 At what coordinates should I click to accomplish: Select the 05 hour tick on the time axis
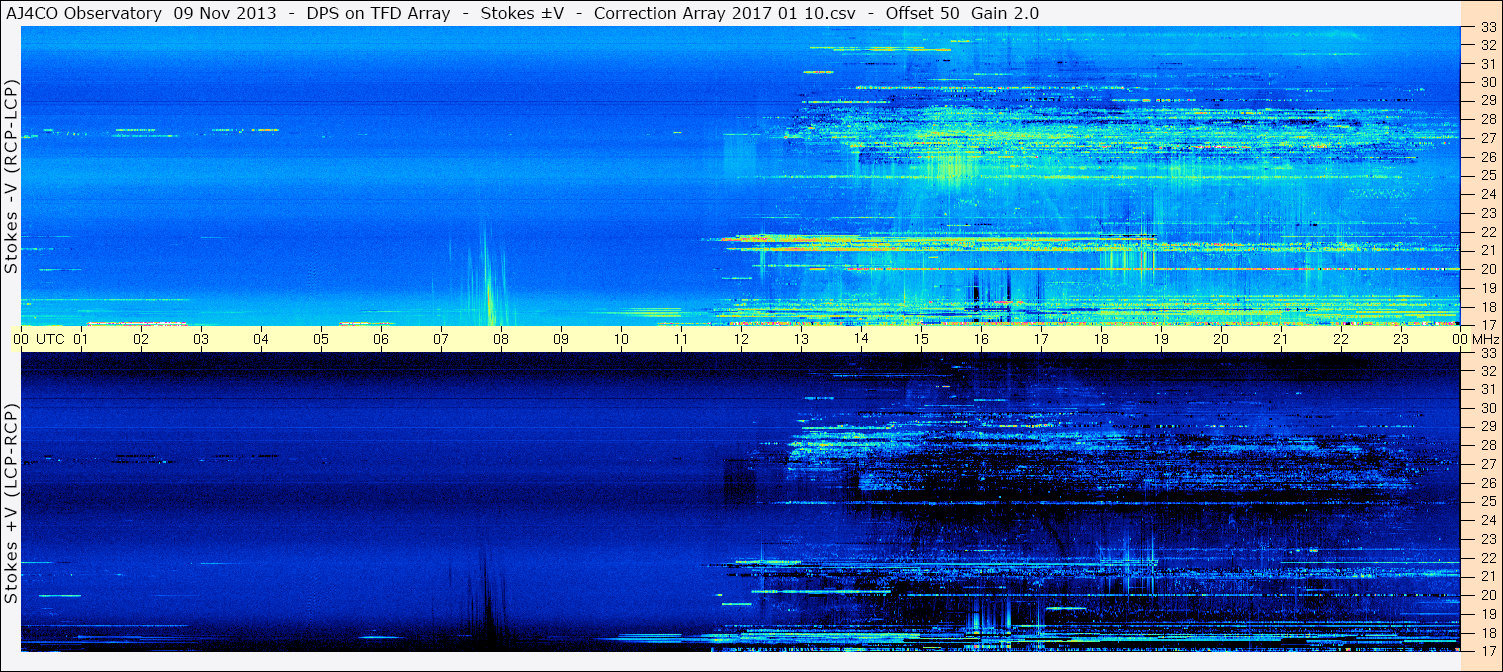[321, 339]
